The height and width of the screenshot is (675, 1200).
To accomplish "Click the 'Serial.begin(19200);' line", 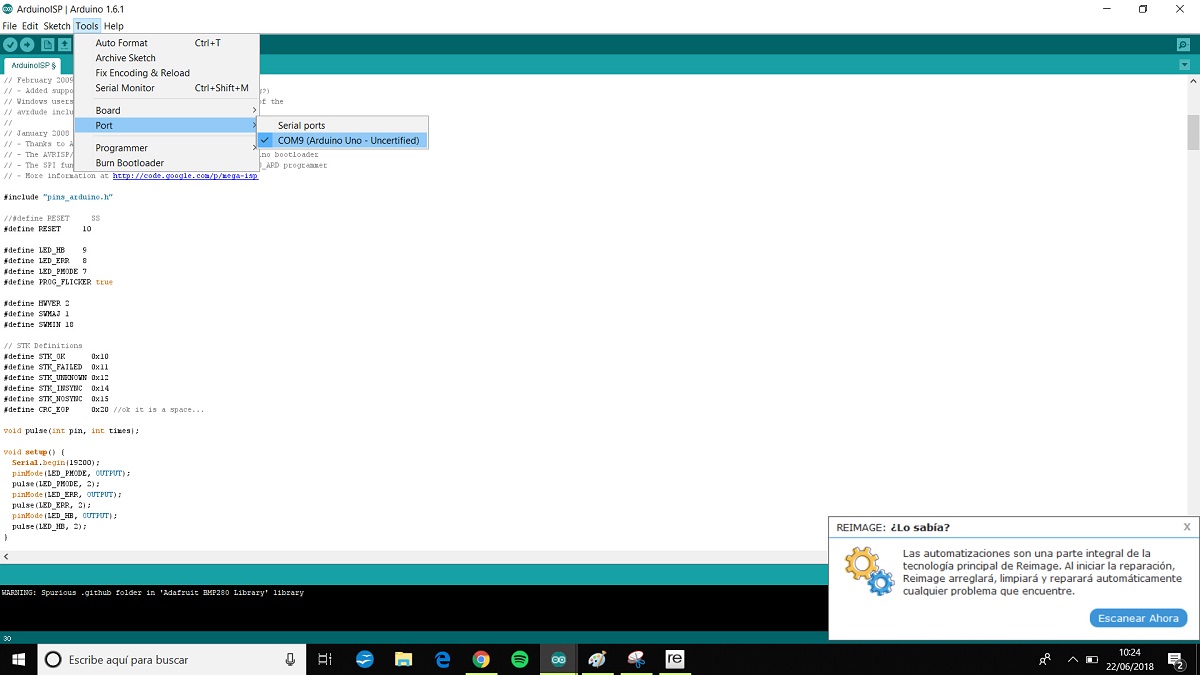I will click(56, 463).
